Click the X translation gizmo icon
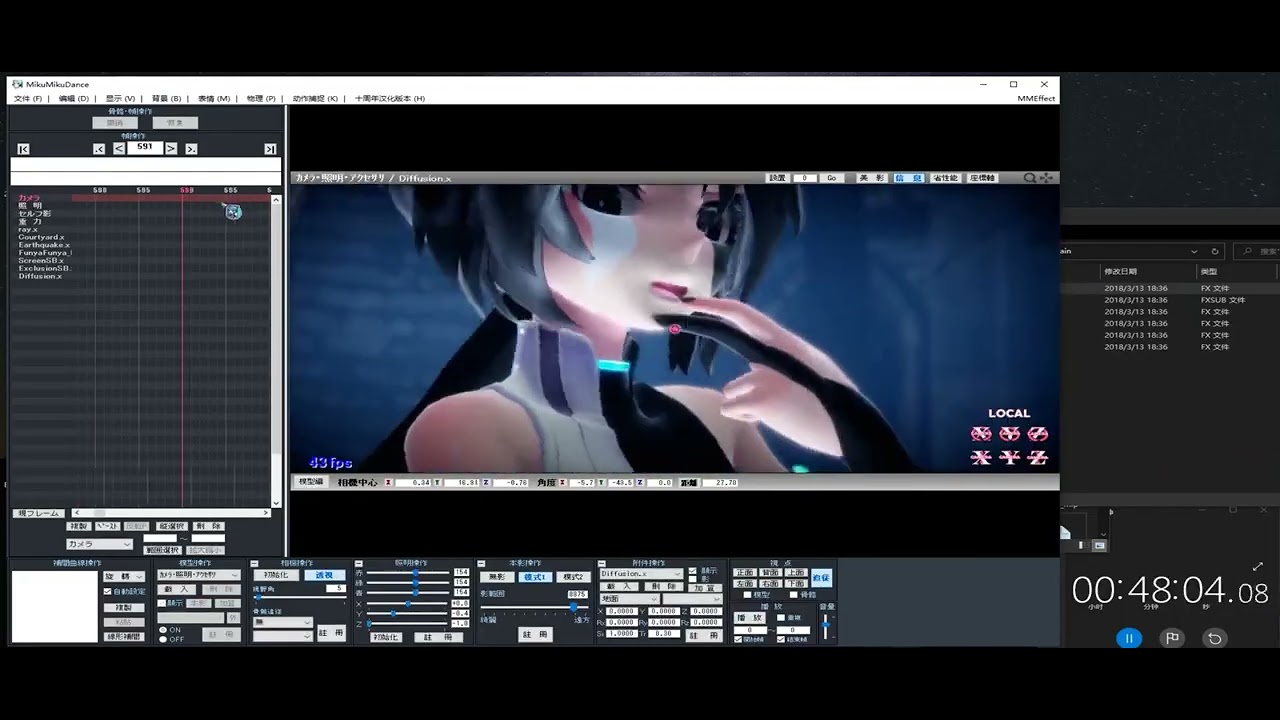The height and width of the screenshot is (720, 1280). click(981, 458)
